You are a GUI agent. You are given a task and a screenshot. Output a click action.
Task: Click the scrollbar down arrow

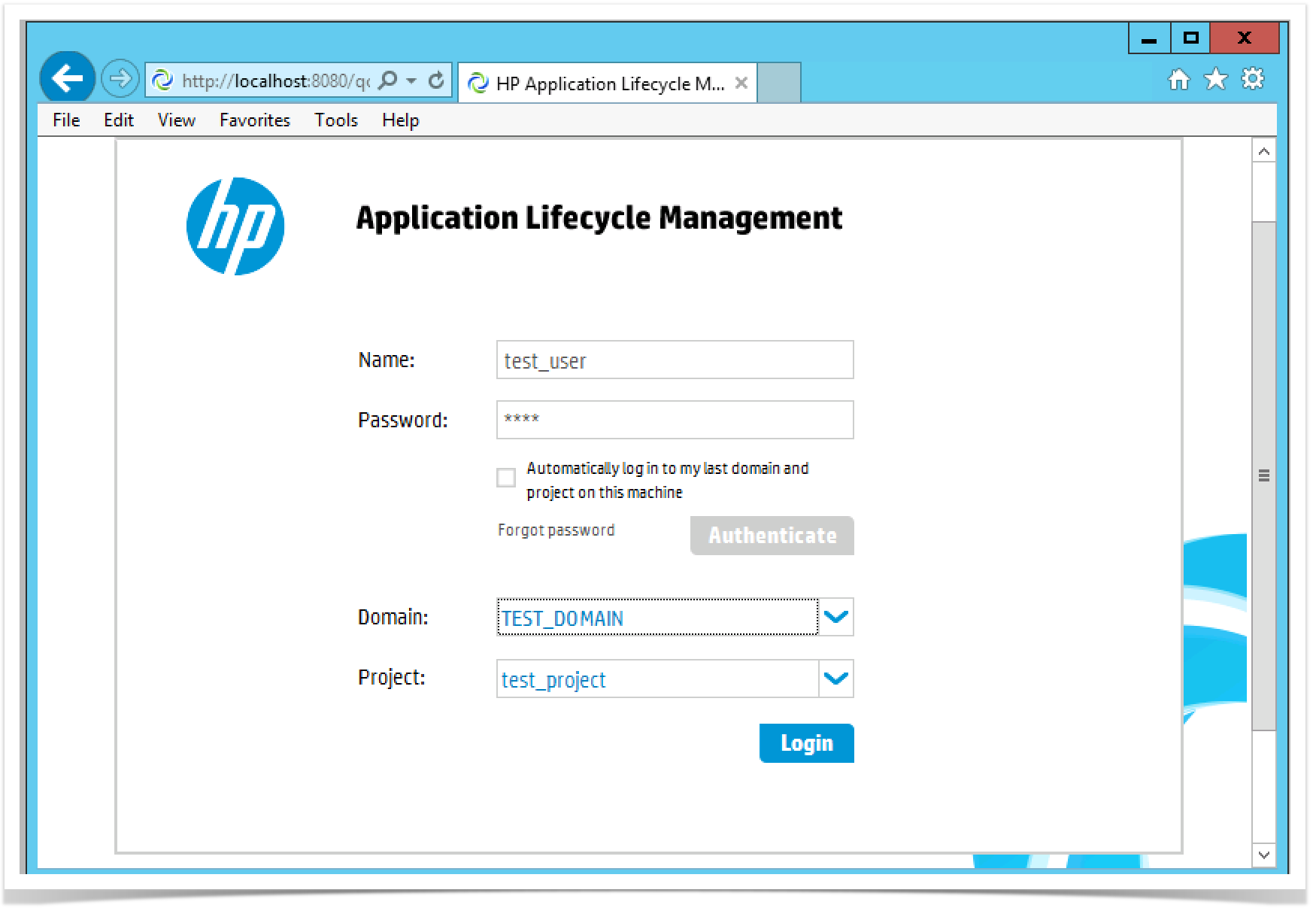coord(1264,855)
